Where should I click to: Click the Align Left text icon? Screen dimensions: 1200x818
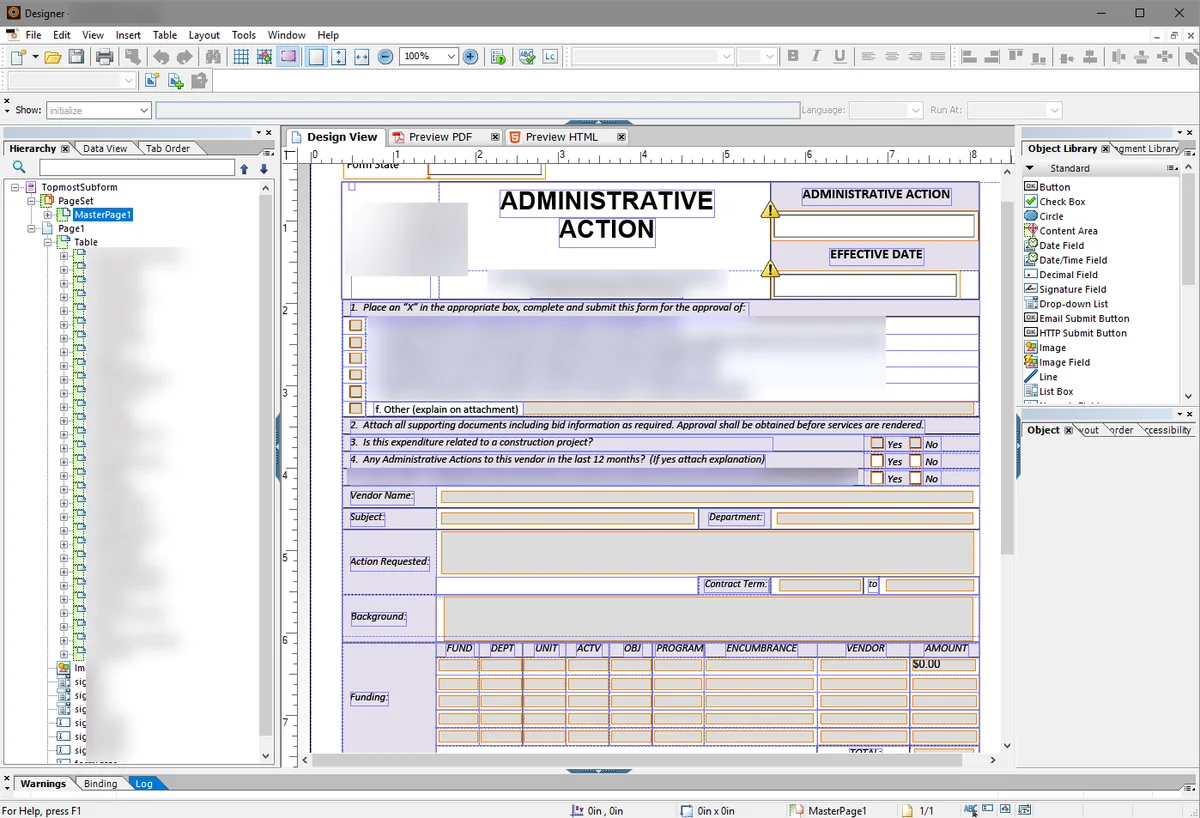click(x=868, y=57)
